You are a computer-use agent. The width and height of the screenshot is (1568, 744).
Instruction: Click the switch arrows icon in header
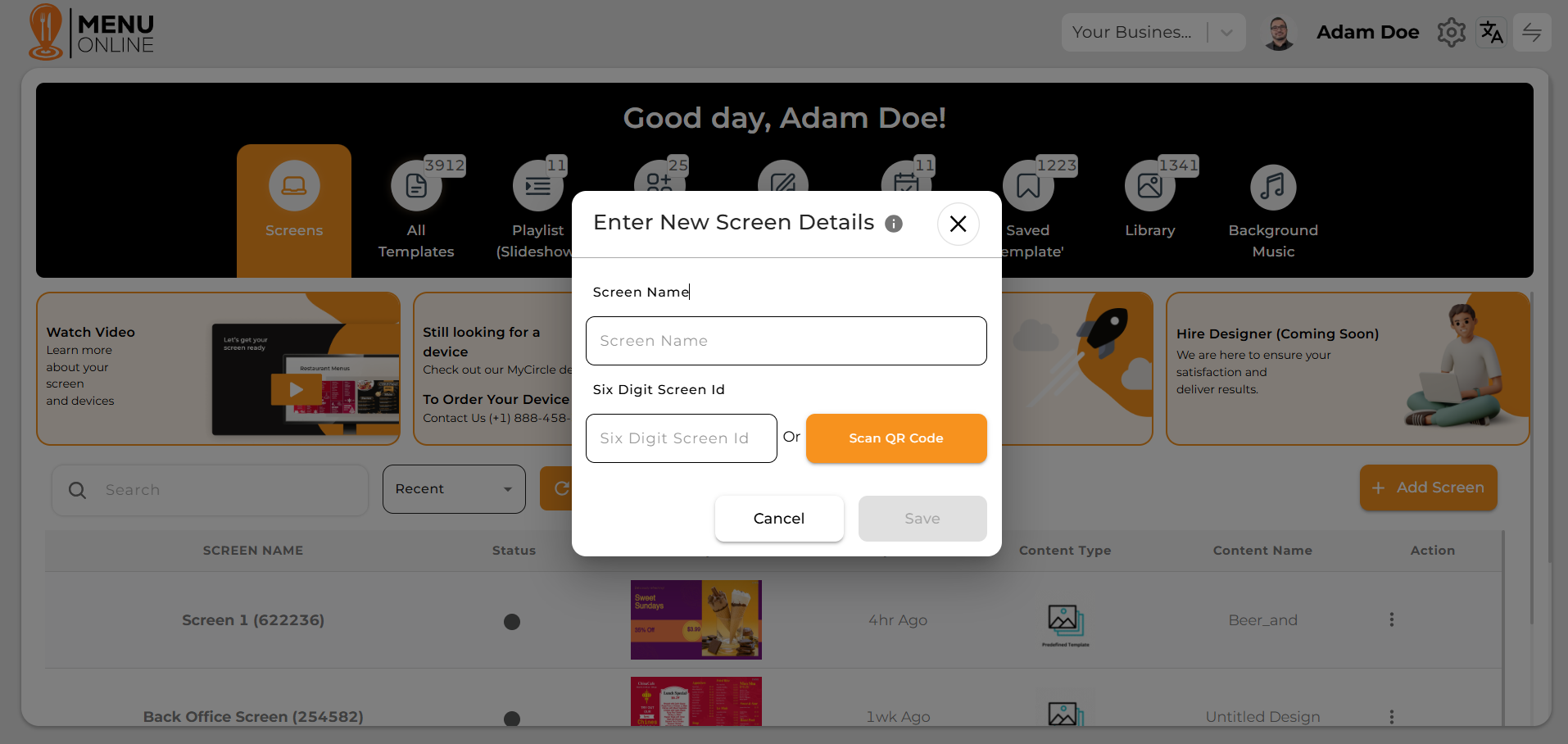[x=1531, y=33]
